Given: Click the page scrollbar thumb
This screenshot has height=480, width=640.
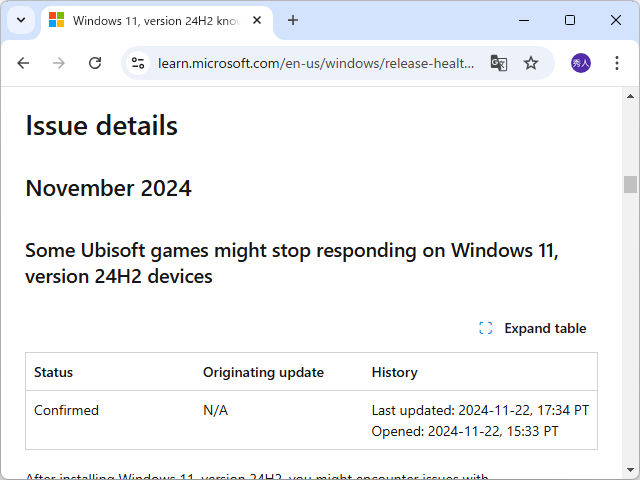Looking at the screenshot, I should 630,184.
